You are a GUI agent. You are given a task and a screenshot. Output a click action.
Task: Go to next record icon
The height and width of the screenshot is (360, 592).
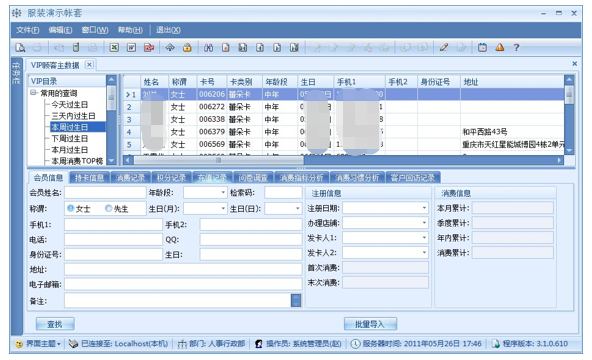pos(277,48)
